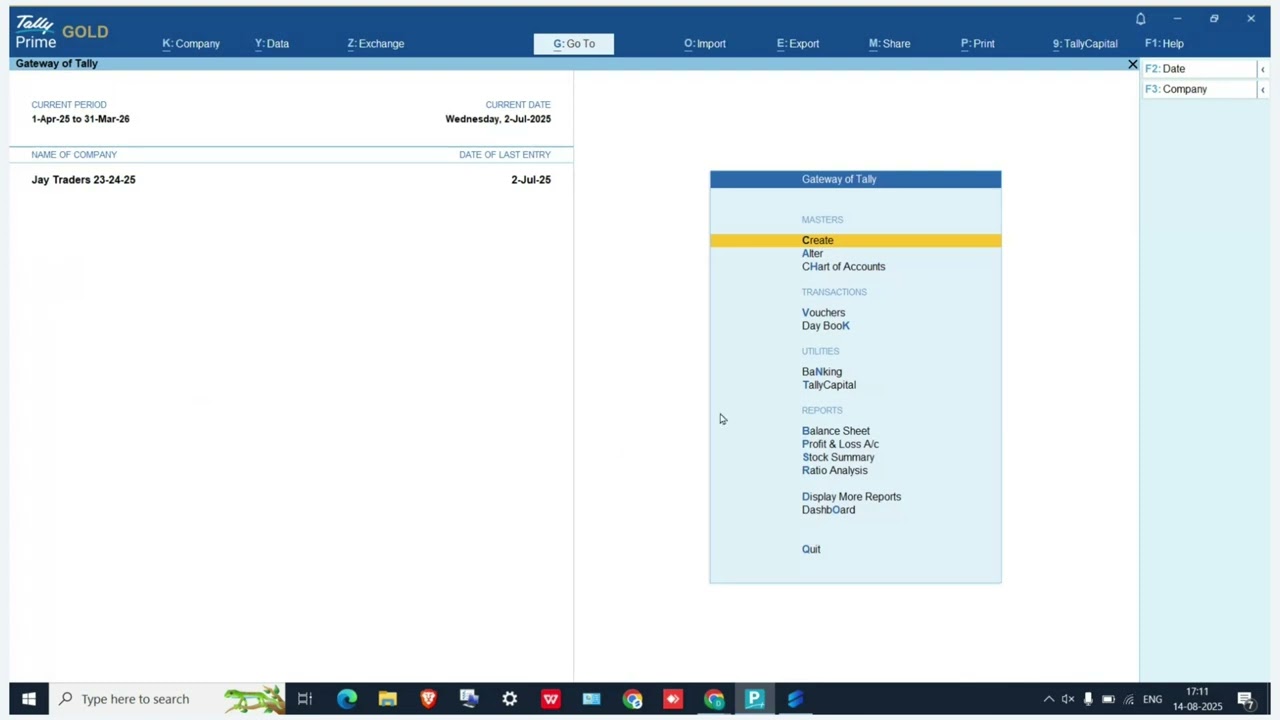Open the Z: Exchange menu
Screen dimensions: 1280x720
pyautogui.click(x=376, y=44)
